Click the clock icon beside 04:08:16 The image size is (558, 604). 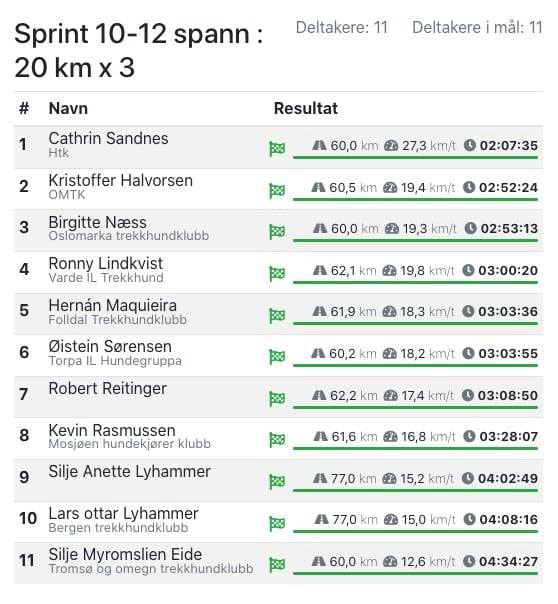(469, 519)
